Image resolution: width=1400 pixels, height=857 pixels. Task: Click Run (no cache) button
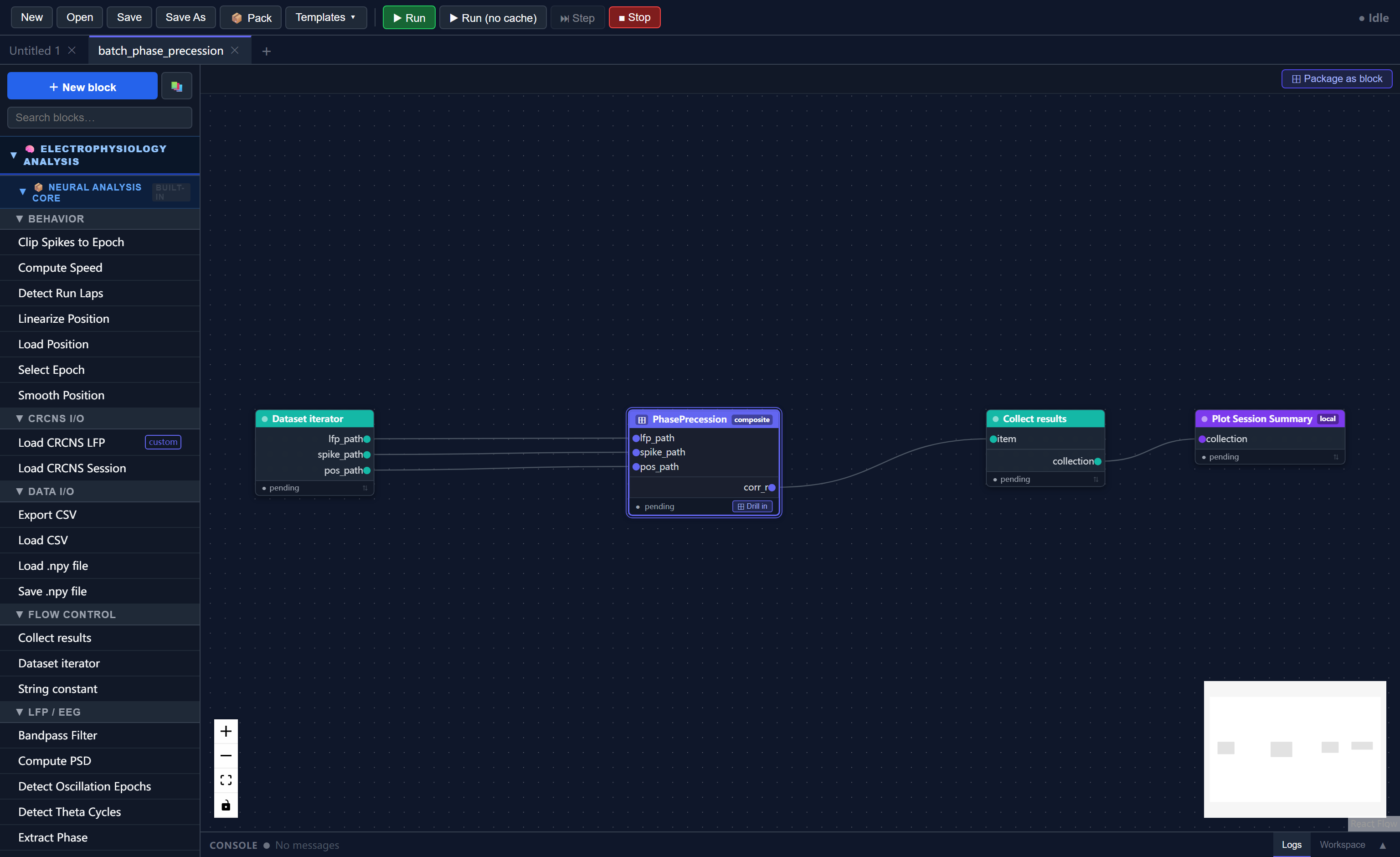(493, 17)
